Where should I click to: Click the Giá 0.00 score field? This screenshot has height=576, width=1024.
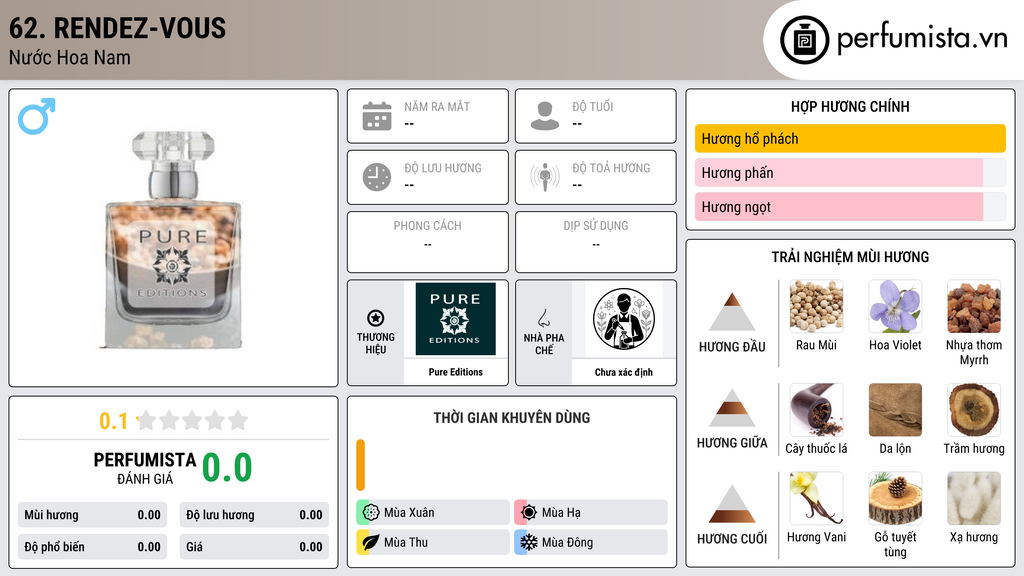pyautogui.click(x=254, y=547)
